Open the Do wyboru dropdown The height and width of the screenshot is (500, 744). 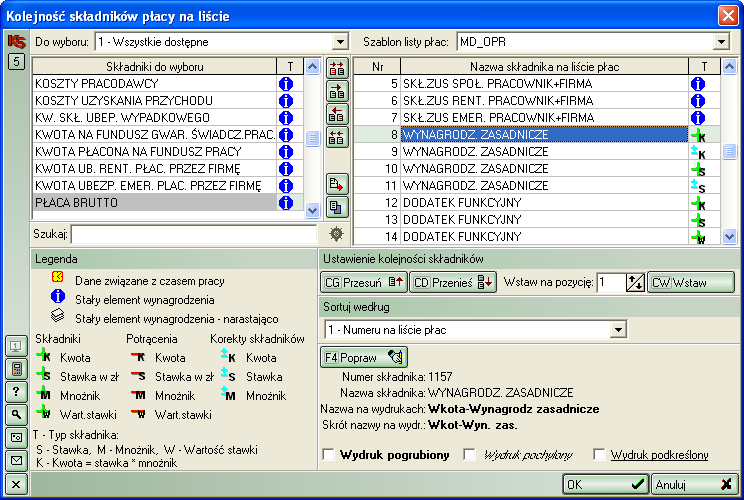339,42
